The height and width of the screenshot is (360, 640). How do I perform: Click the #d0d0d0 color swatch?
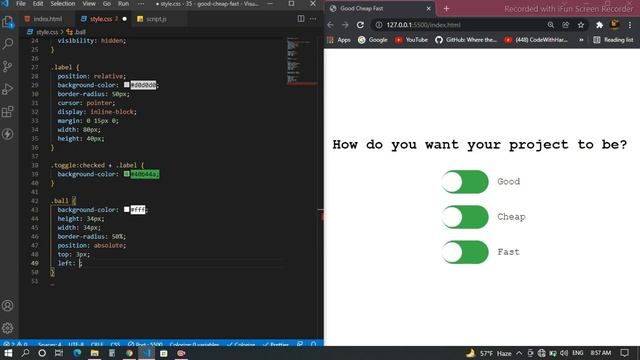[x=127, y=85]
